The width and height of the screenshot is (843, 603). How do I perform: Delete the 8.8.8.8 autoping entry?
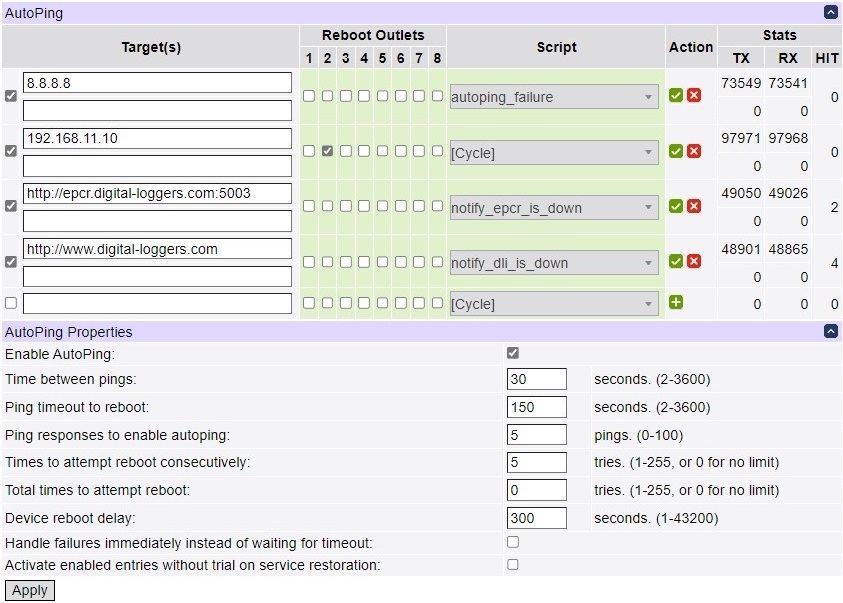pos(694,96)
